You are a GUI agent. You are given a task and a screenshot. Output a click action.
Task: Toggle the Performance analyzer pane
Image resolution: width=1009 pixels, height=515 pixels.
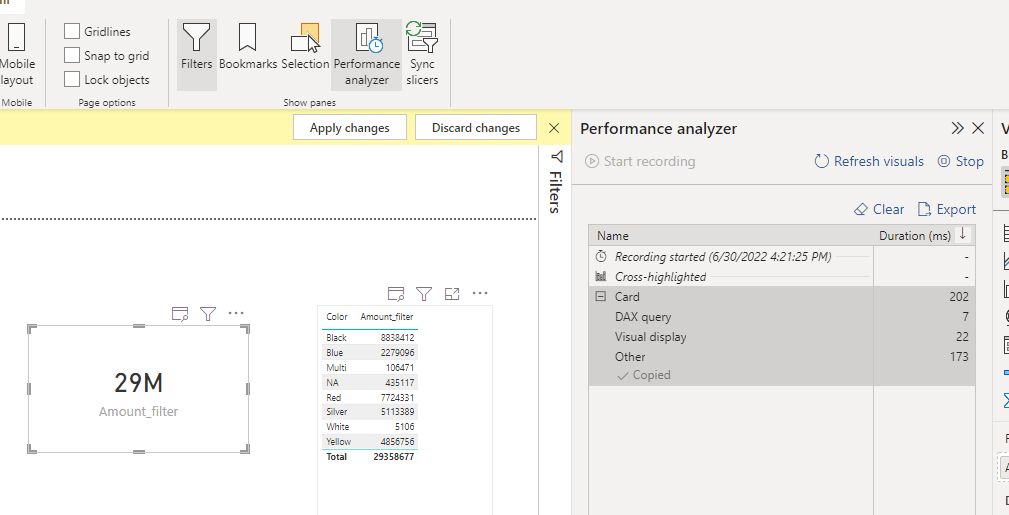coord(367,55)
